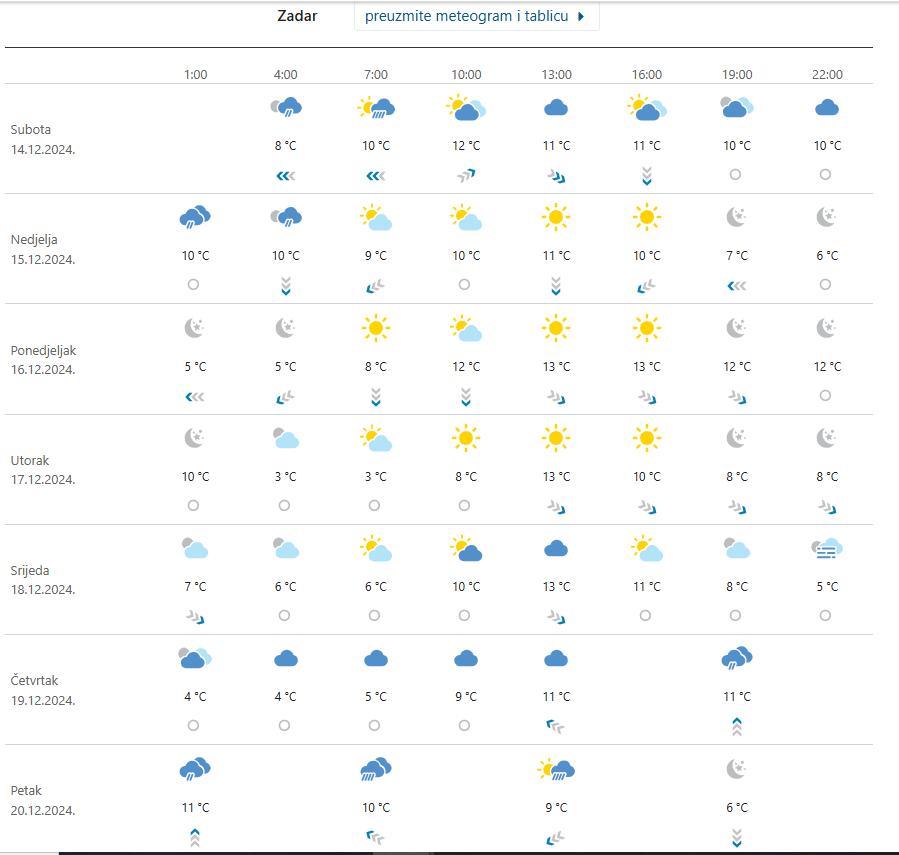The width and height of the screenshot is (899, 855).
Task: Select the overcast cloud icon for Subota 13:00
Action: pos(557,107)
